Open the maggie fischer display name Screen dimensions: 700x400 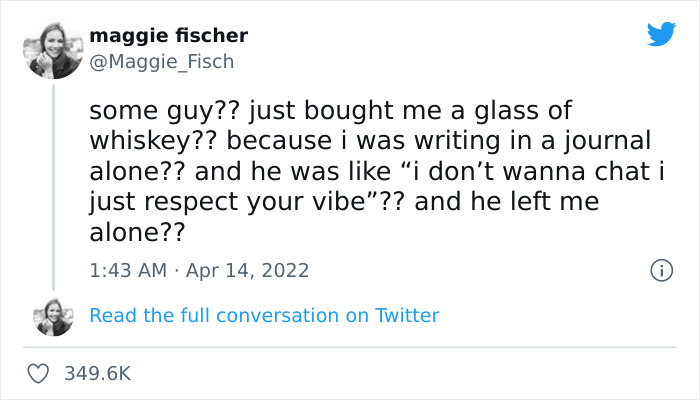(168, 36)
